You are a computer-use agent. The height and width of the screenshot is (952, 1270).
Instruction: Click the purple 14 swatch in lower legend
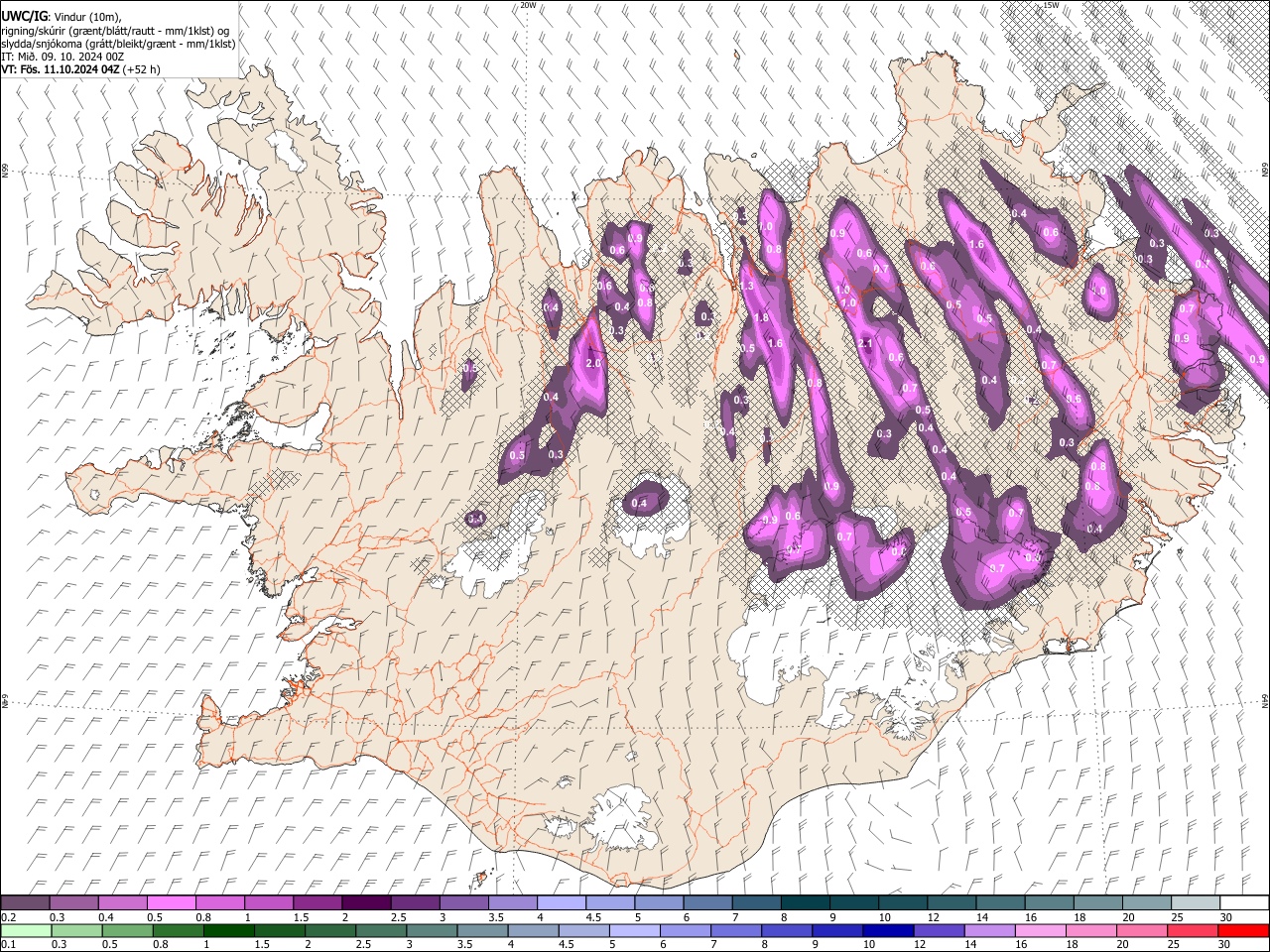click(990, 930)
